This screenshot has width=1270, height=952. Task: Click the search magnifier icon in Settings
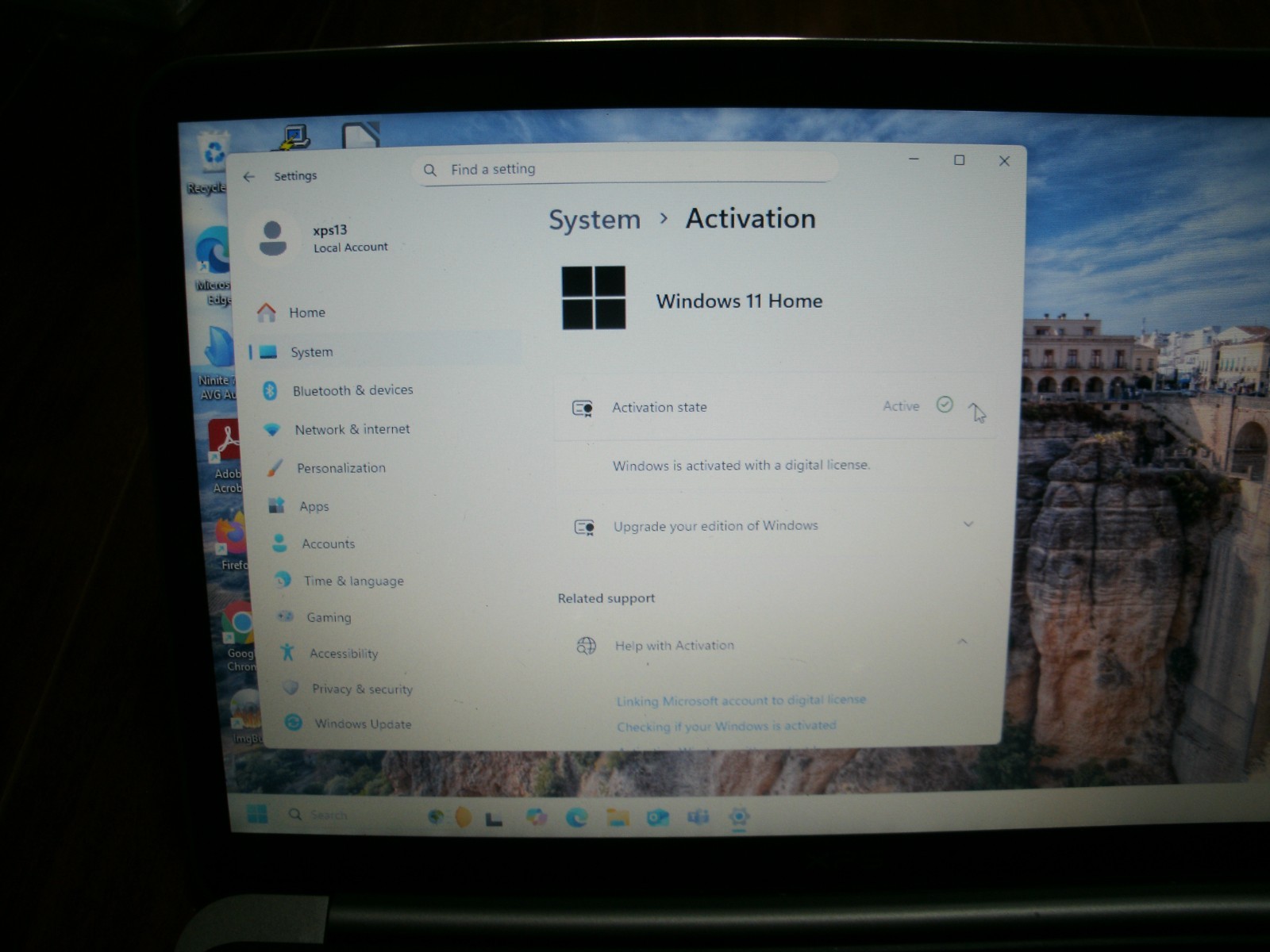pos(430,170)
